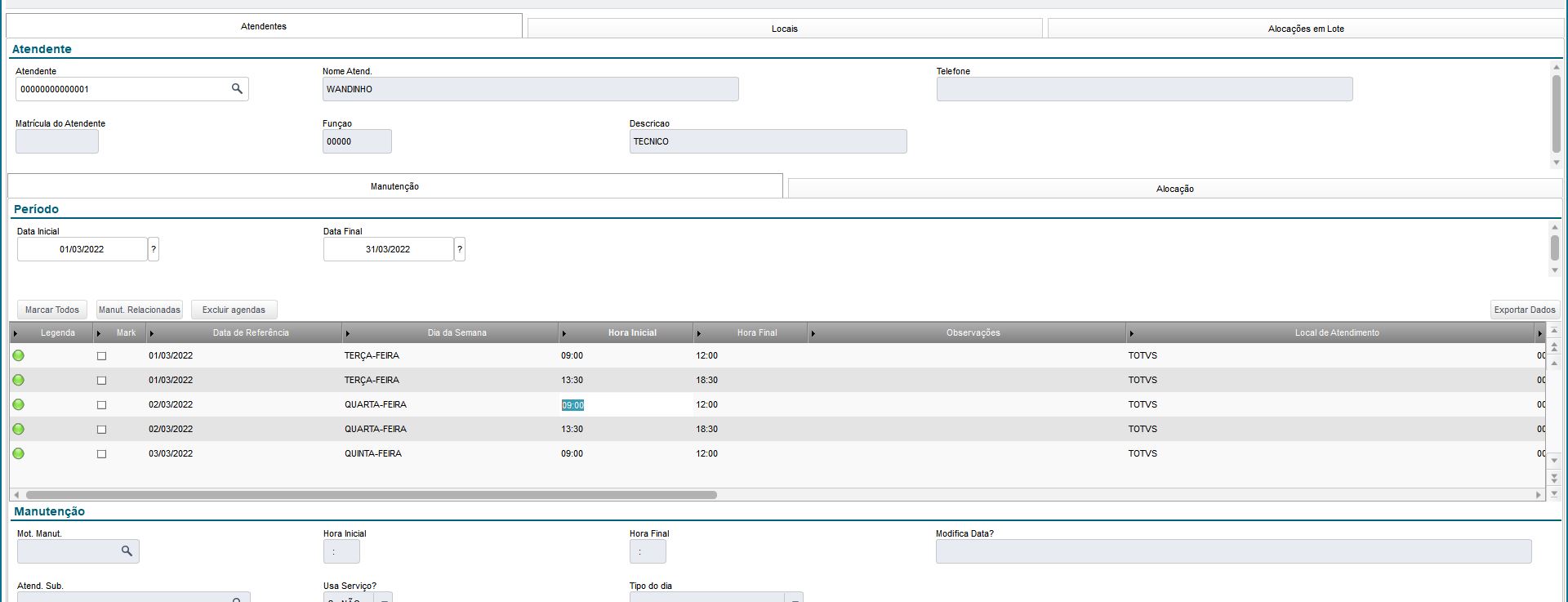Screen dimensions: 1568x602
Task: Jump grid to first record arrow
Action: point(1554,331)
